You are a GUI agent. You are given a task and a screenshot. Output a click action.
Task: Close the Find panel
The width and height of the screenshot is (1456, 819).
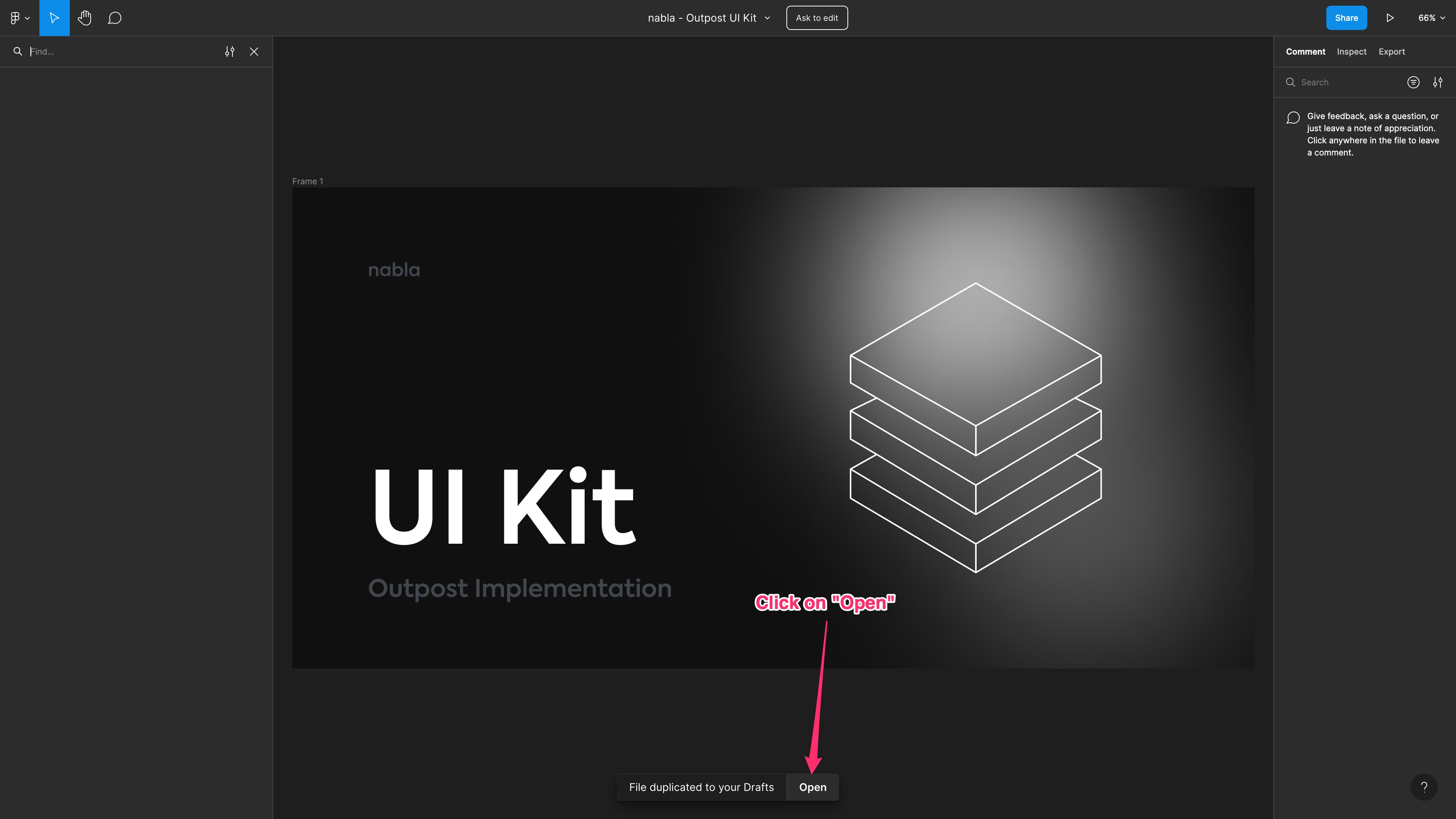[x=254, y=52]
